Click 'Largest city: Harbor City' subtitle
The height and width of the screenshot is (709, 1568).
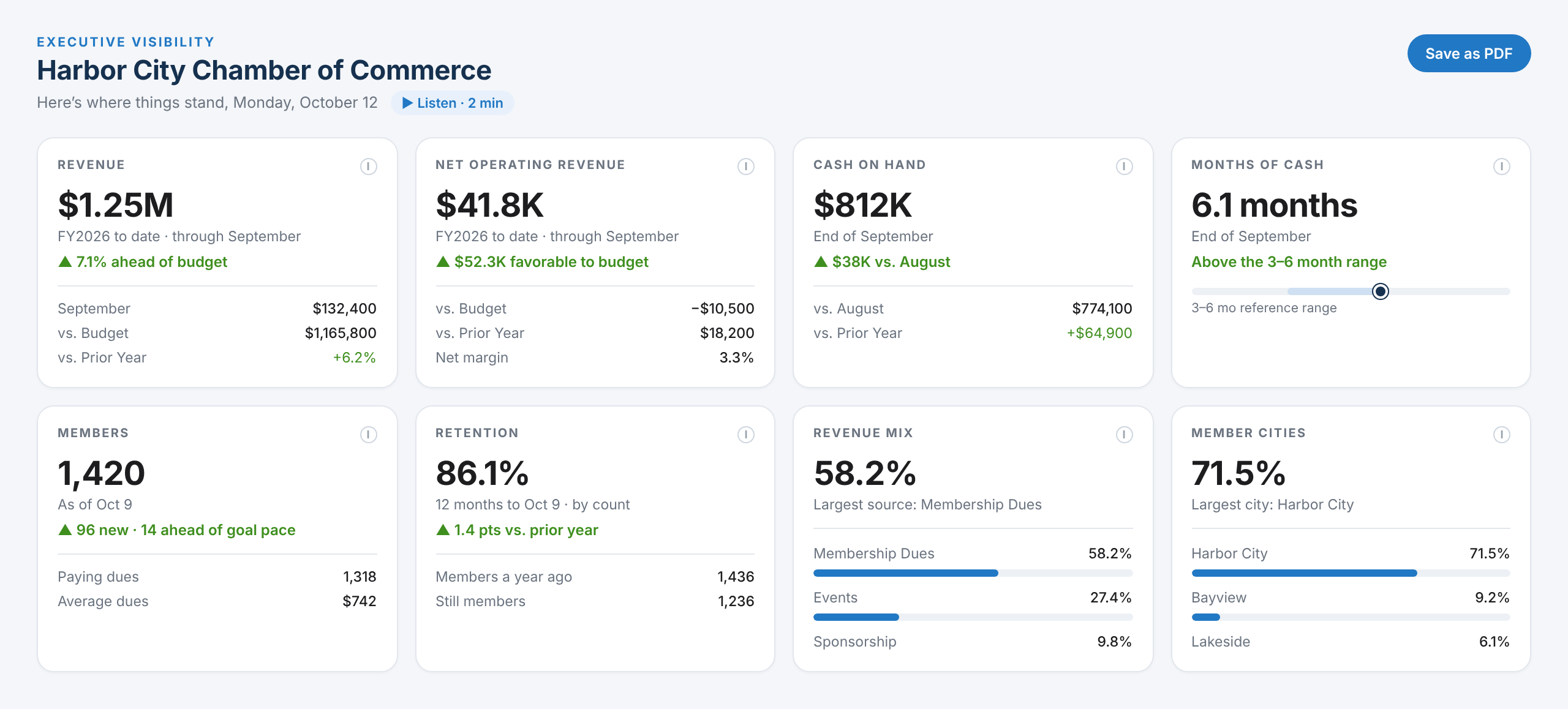pos(1272,505)
